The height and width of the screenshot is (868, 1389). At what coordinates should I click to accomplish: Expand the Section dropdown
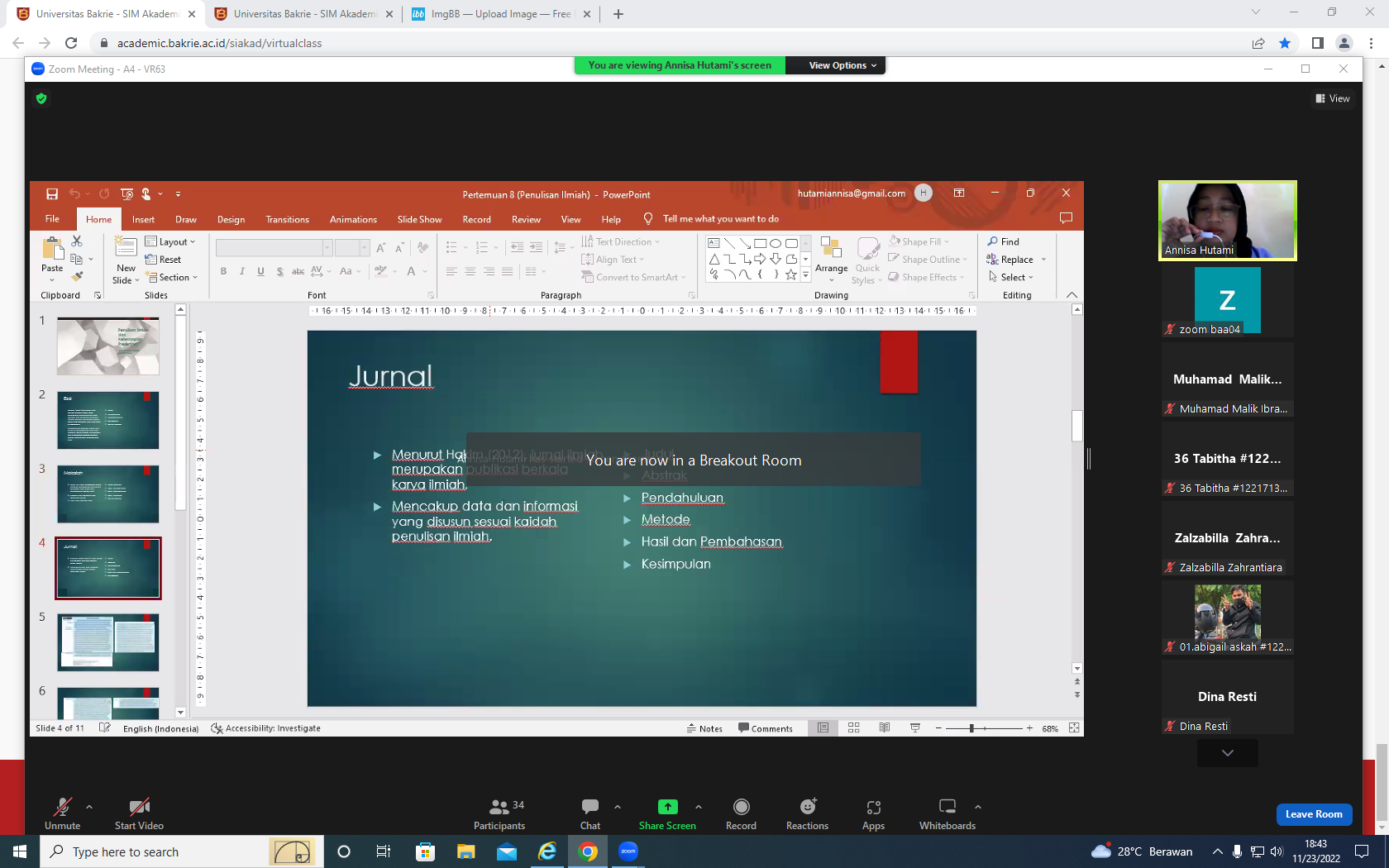(x=172, y=278)
